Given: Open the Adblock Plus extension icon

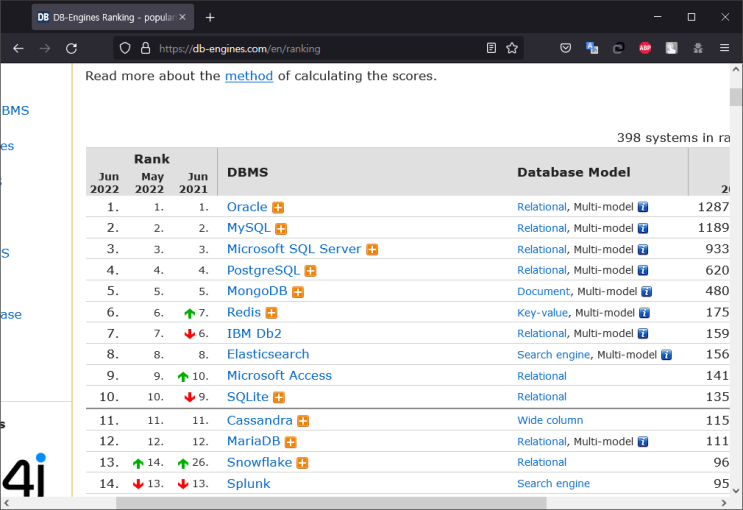Looking at the screenshot, I should point(645,48).
